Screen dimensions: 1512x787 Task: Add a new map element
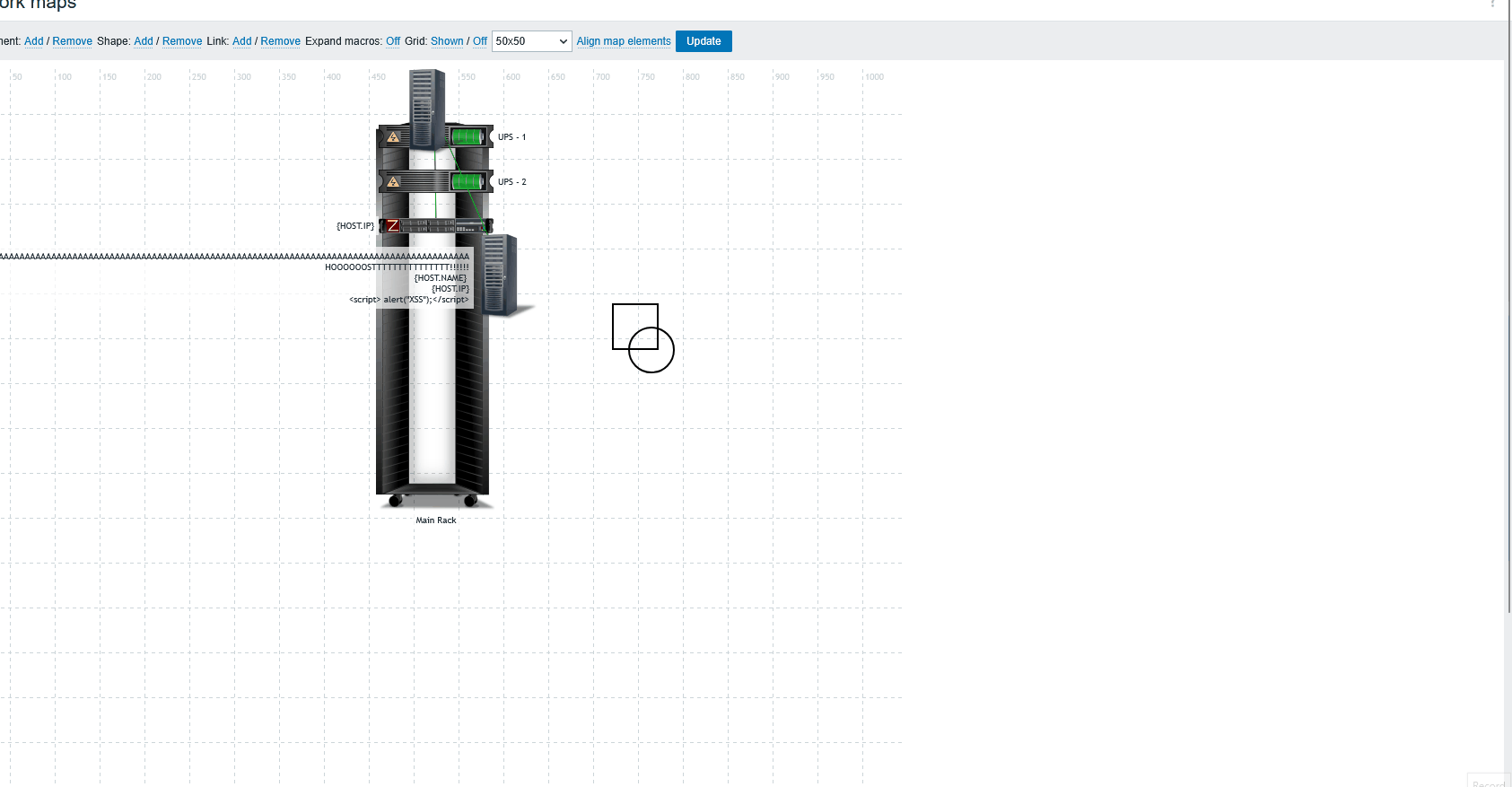point(34,41)
